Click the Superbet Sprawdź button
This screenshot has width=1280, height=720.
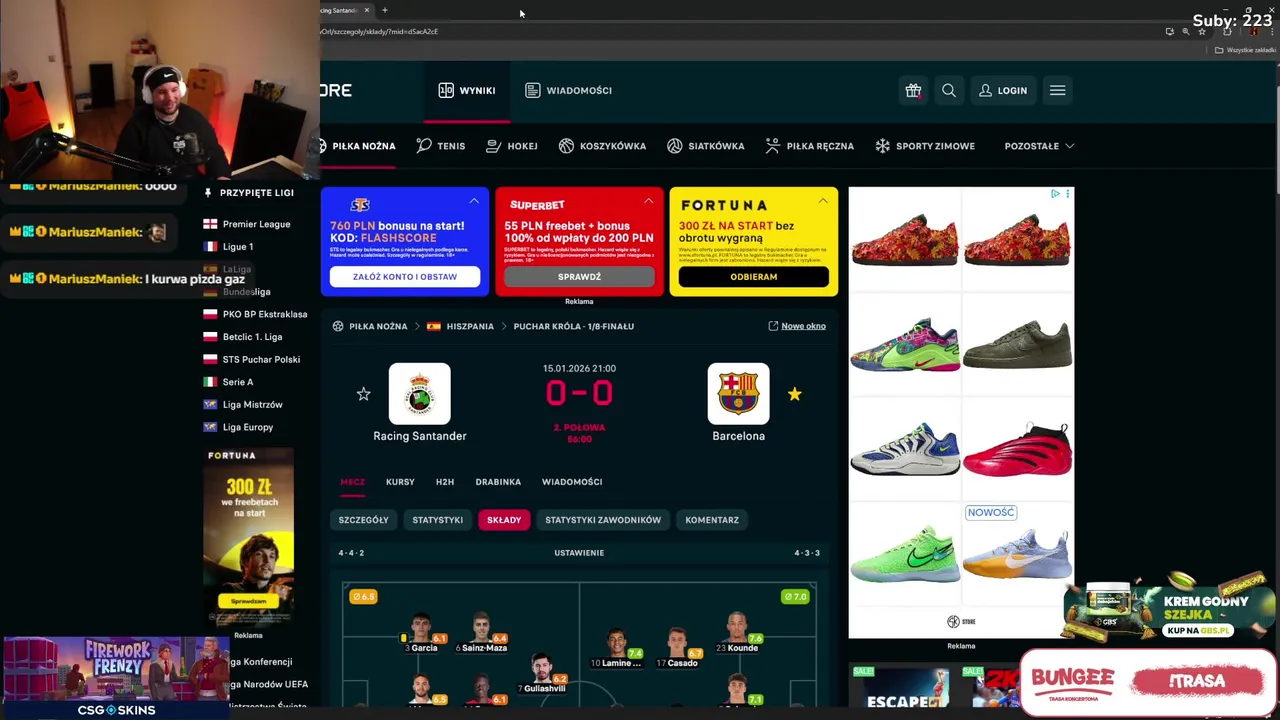tap(579, 277)
